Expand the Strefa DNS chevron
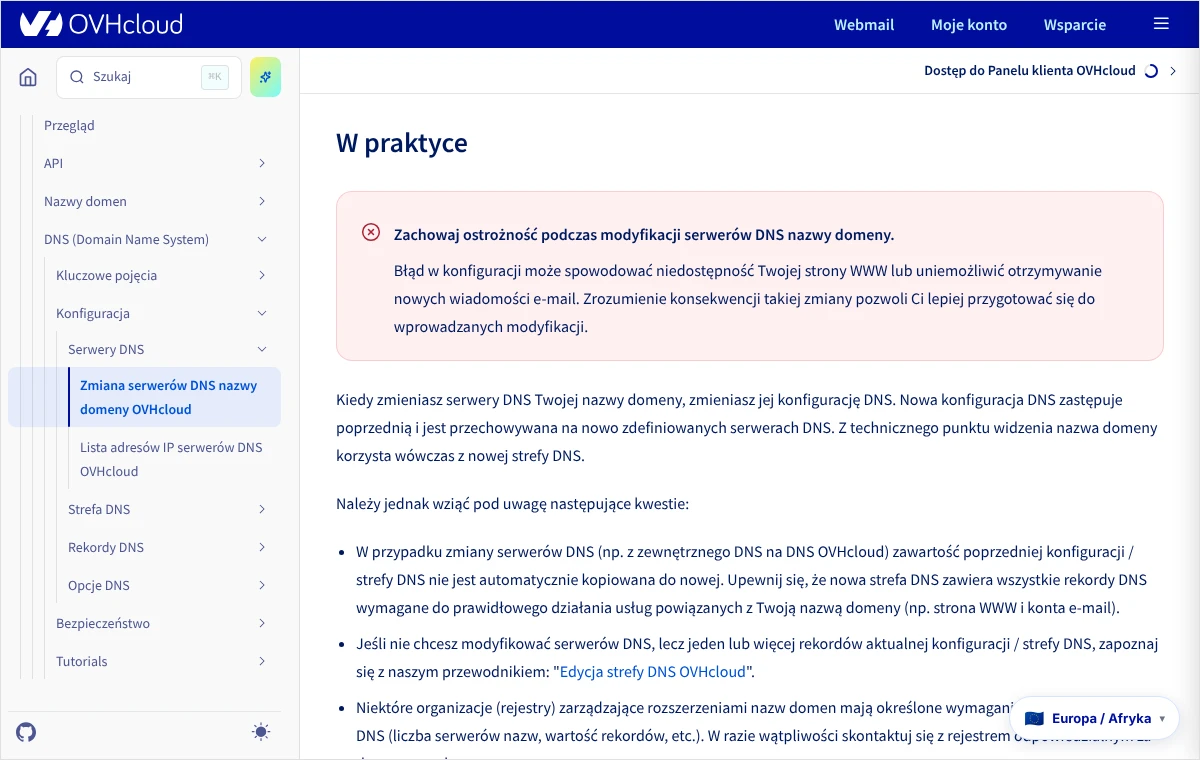 point(262,509)
